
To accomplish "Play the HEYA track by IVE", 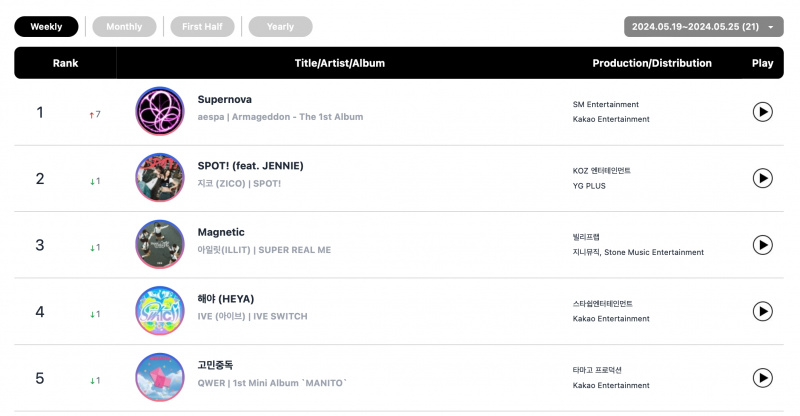I will pyautogui.click(x=762, y=311).
